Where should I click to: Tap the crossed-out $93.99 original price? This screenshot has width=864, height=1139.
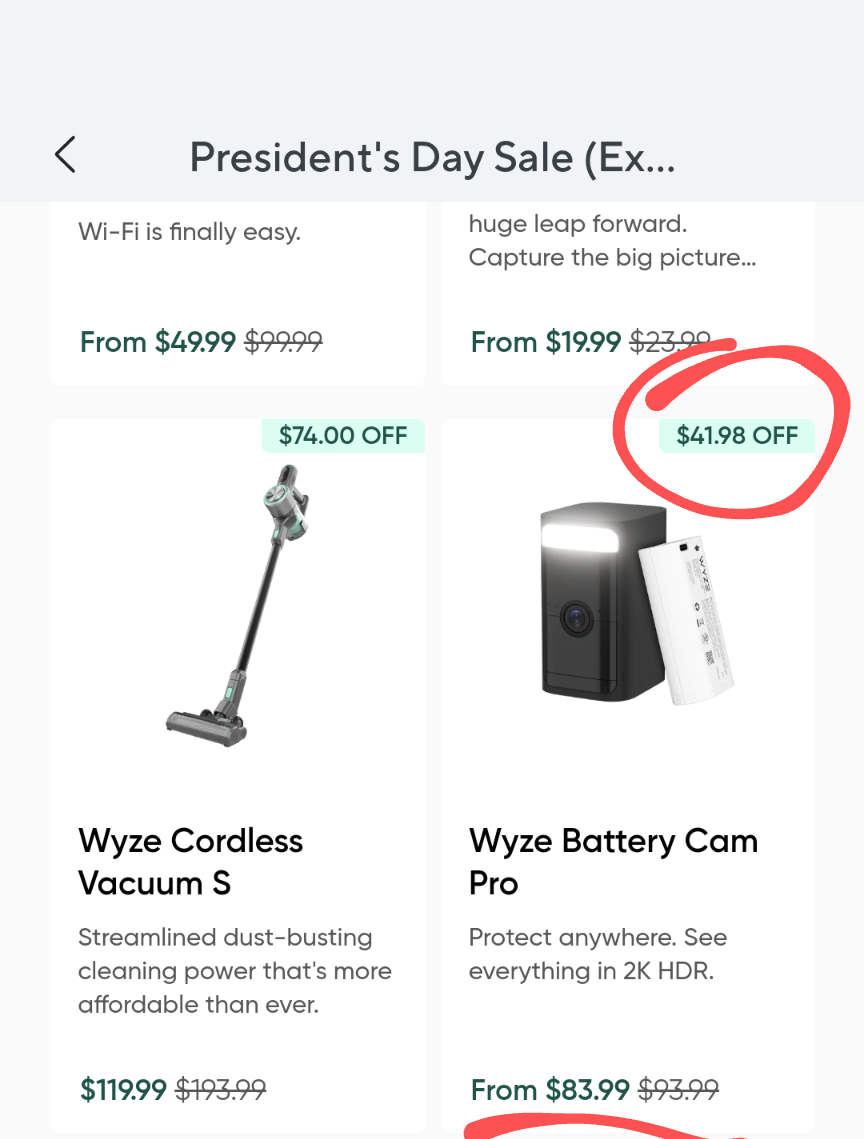point(678,1089)
